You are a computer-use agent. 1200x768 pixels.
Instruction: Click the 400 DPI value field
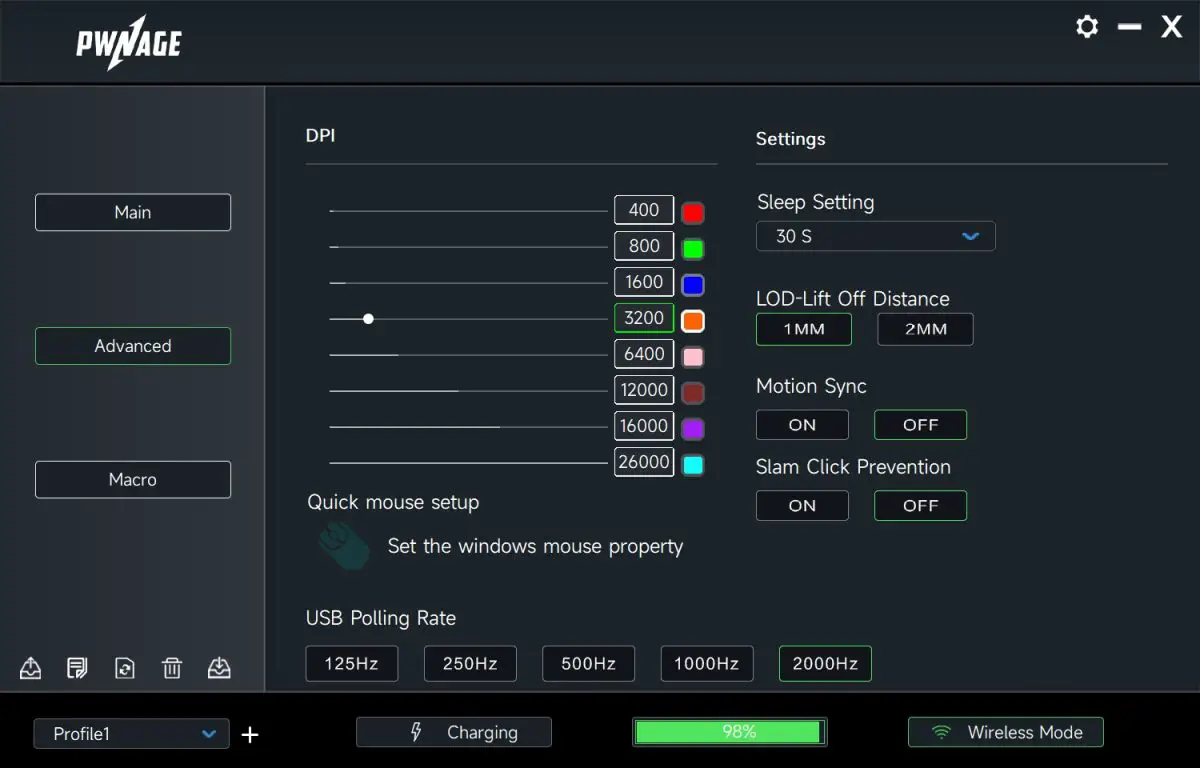click(644, 210)
